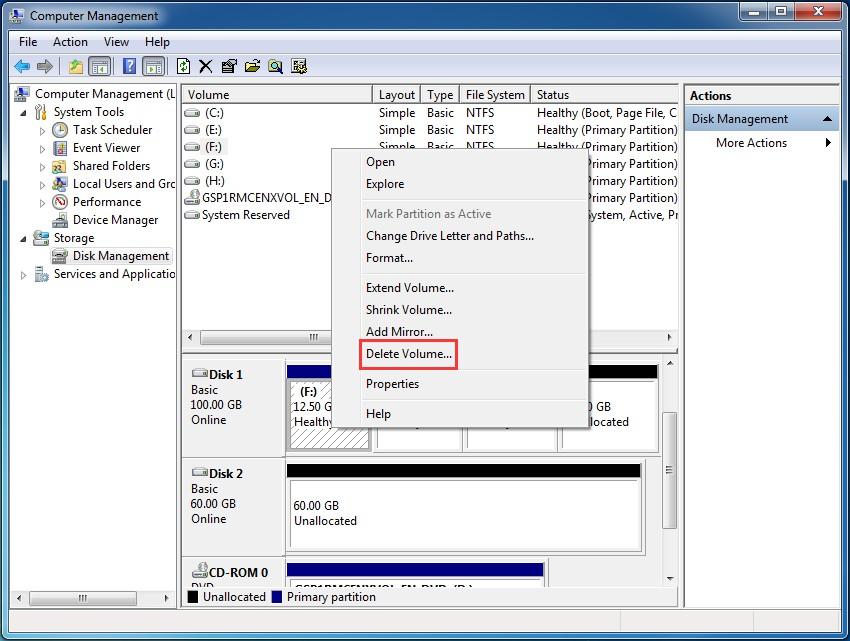Click the volume list scroll right arrow

pos(669,337)
